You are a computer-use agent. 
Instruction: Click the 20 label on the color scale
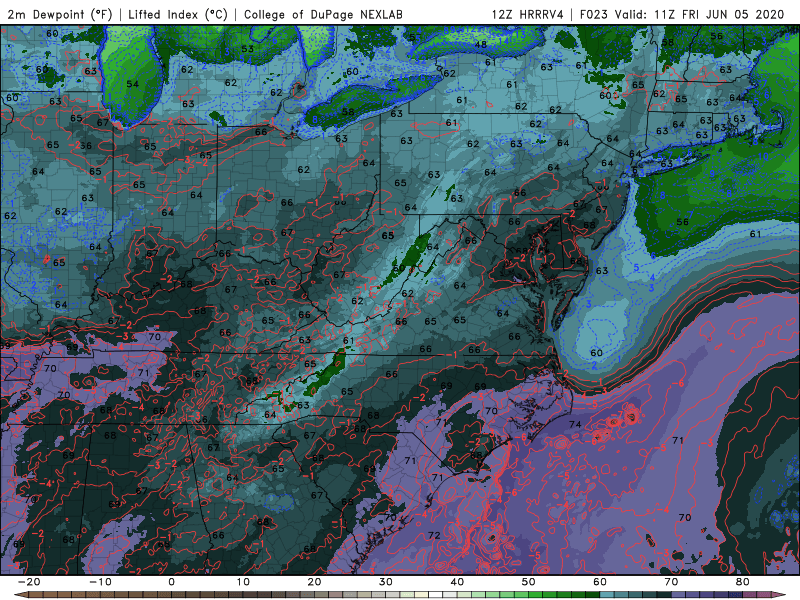tap(314, 582)
